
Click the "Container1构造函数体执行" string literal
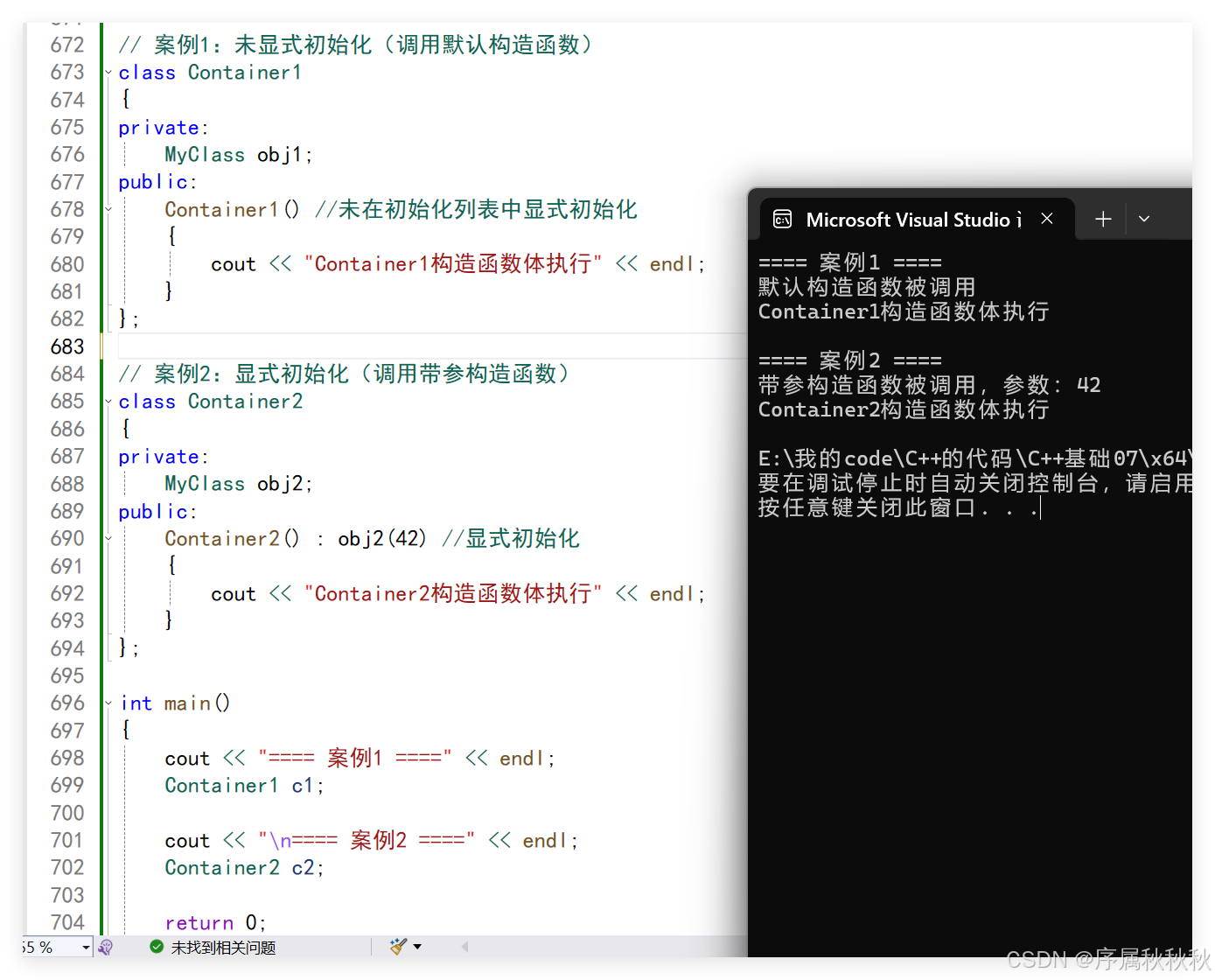[453, 264]
